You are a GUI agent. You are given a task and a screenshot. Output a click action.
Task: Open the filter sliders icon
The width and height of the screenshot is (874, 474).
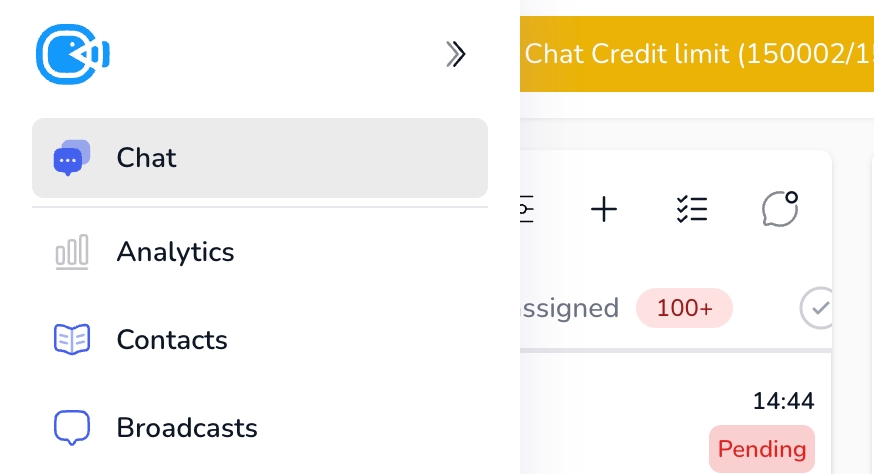pyautogui.click(x=527, y=209)
